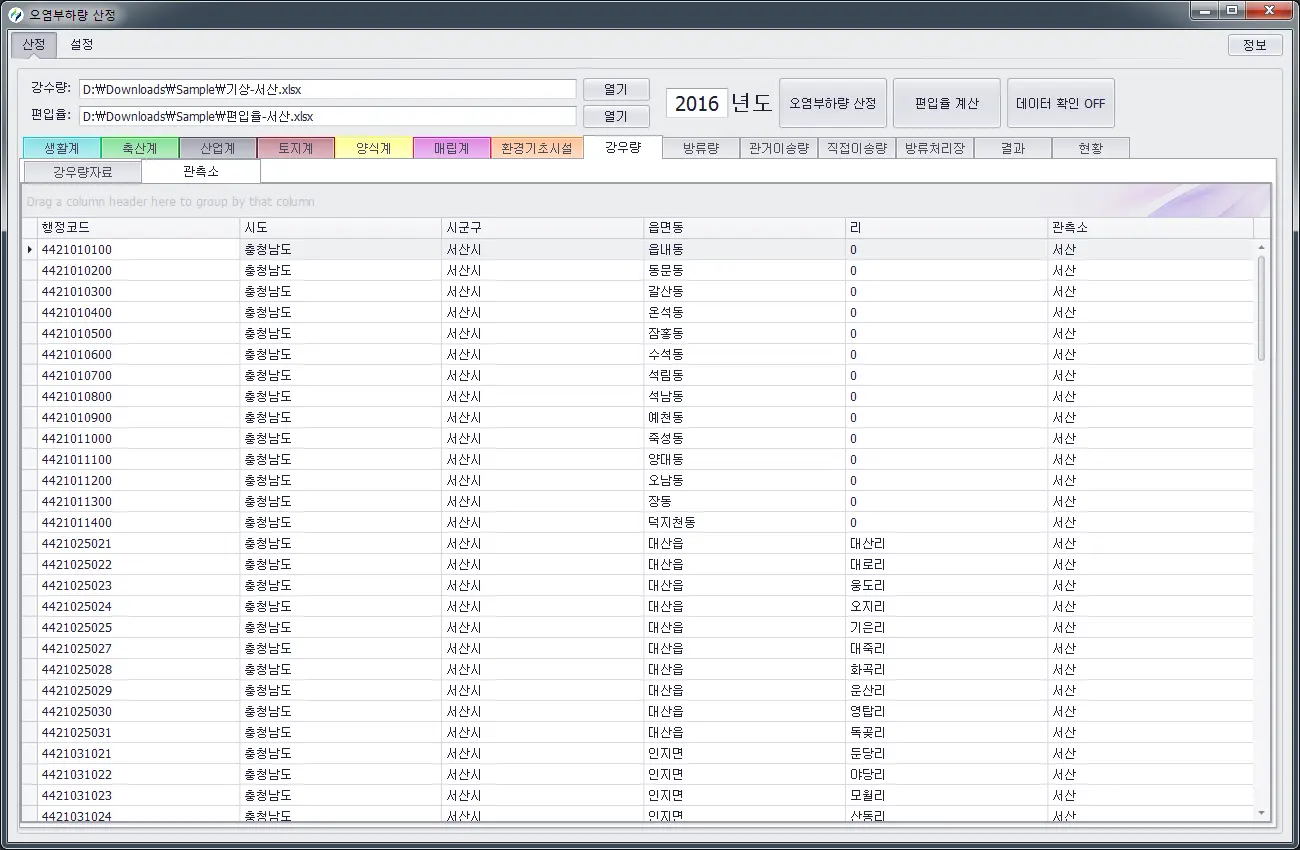1300x850 pixels.
Task: Open the 방류량 tab
Action: click(701, 148)
